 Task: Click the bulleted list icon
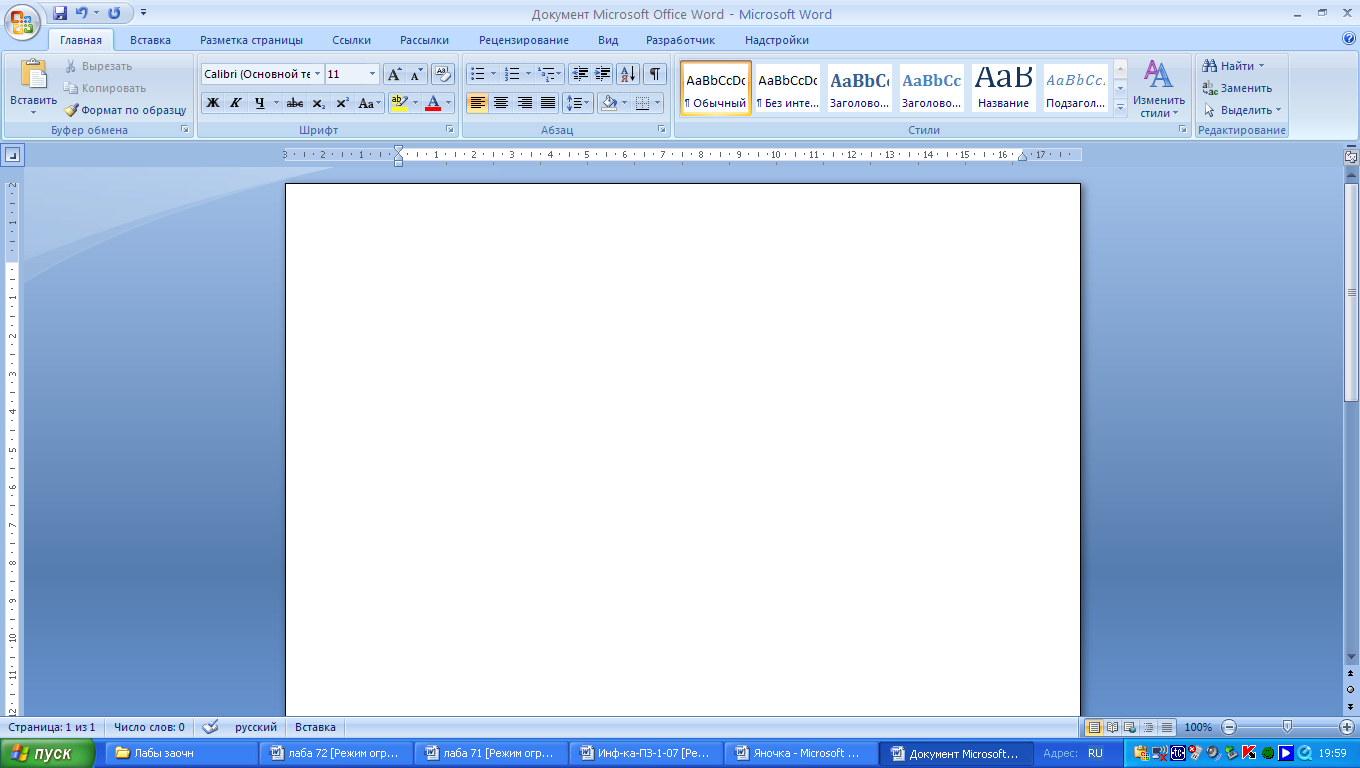tap(478, 74)
